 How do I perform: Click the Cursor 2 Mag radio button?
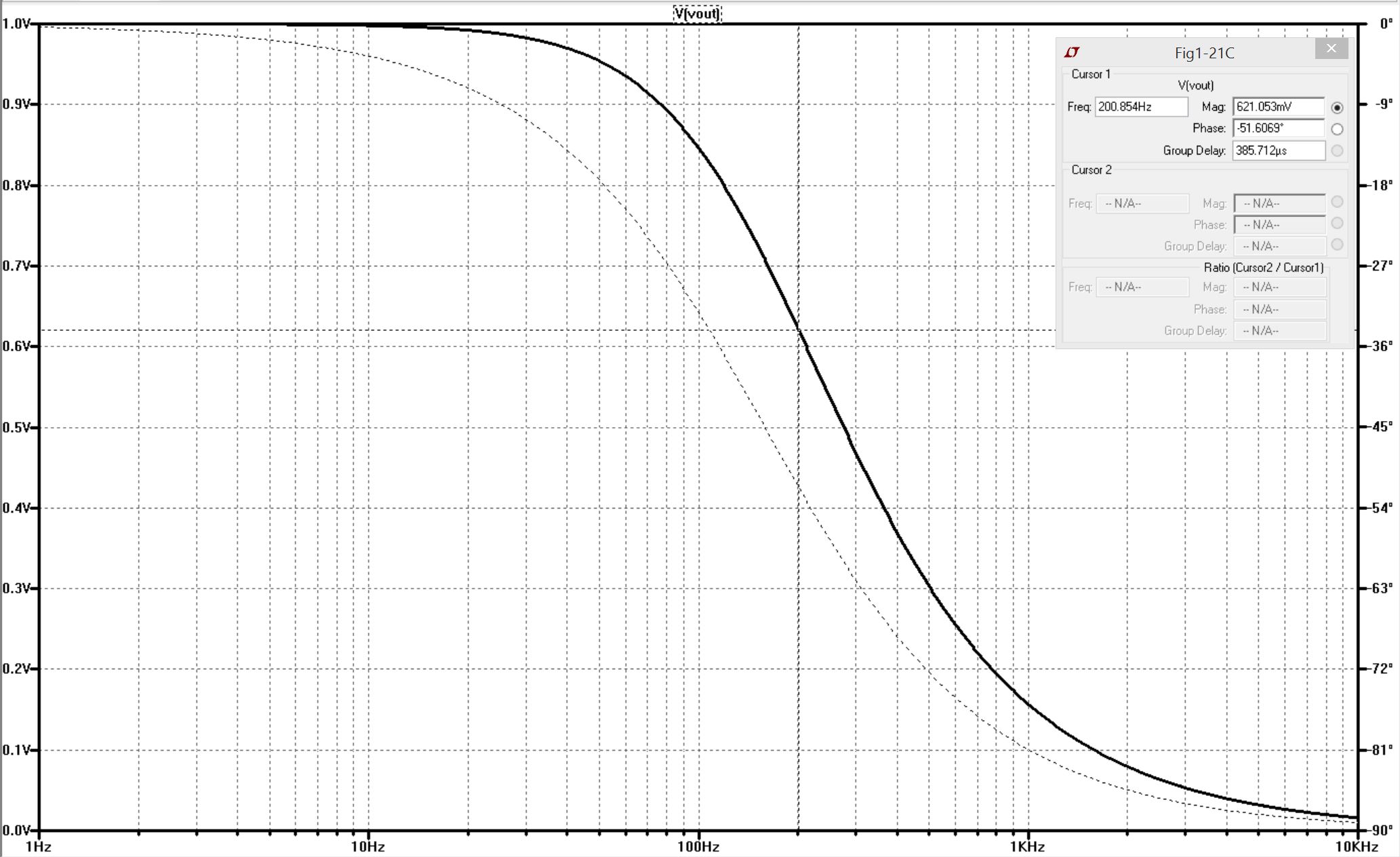click(x=1337, y=201)
